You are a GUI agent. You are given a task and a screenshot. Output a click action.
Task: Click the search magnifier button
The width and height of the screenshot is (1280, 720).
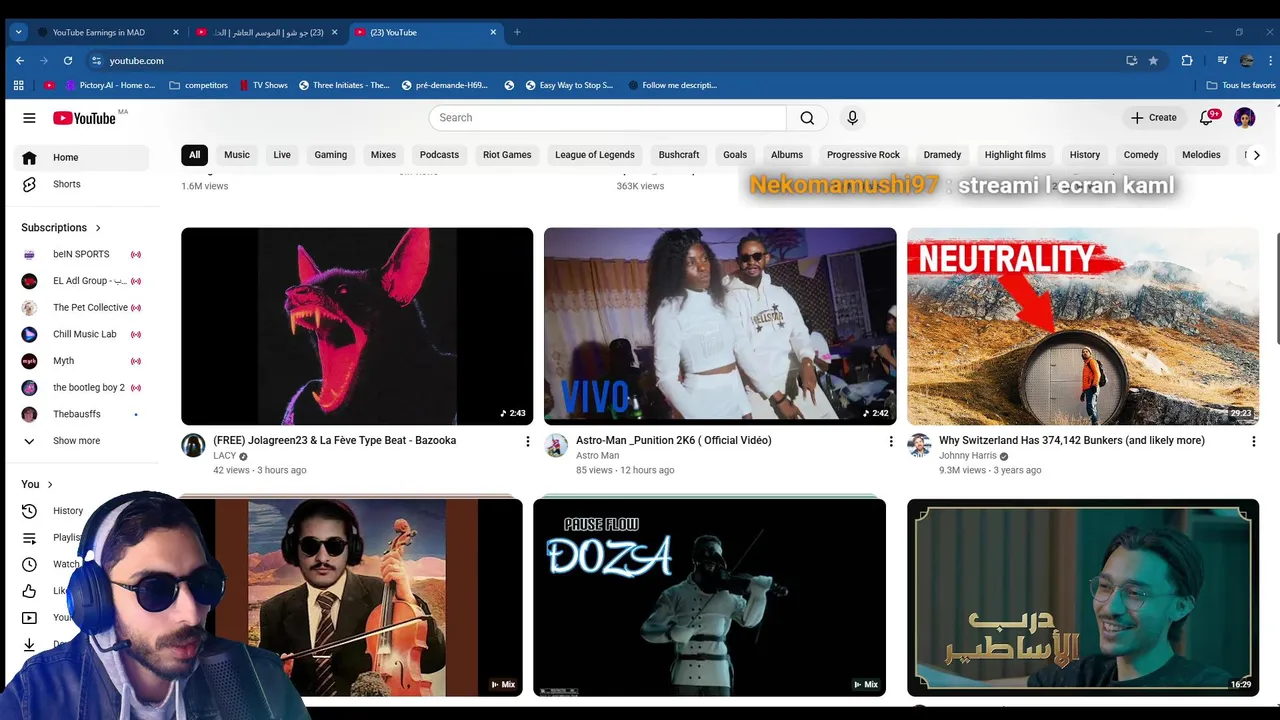point(807,118)
